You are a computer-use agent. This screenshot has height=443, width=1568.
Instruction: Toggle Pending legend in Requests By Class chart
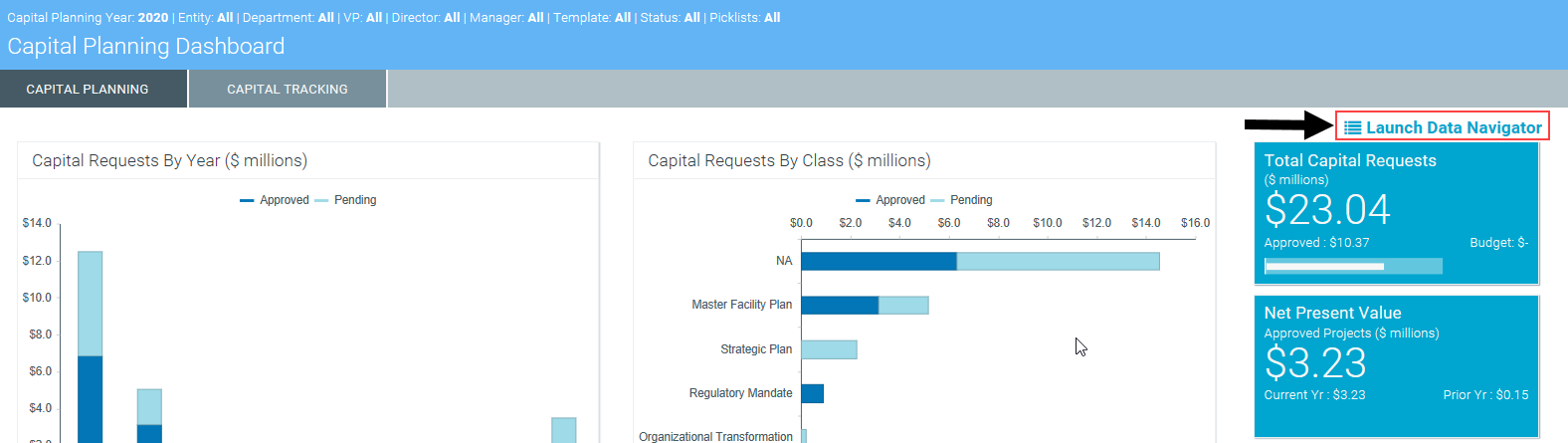[961, 200]
